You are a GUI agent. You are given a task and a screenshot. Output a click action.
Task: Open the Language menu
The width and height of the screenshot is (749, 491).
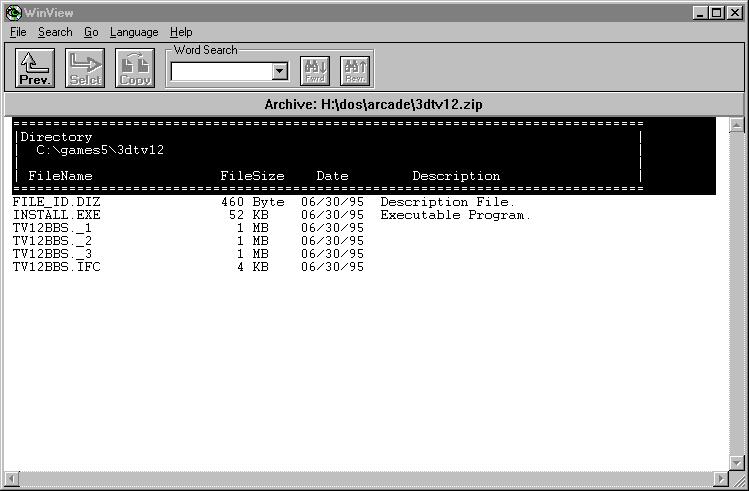click(134, 32)
